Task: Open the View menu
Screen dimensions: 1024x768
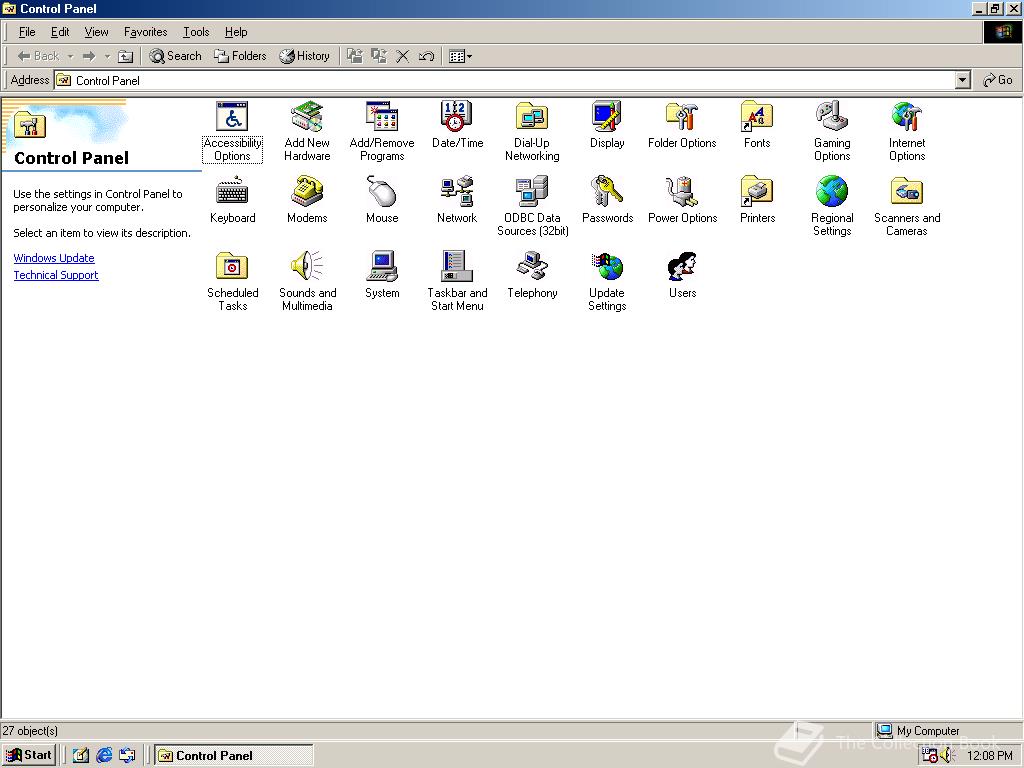Action: tap(96, 32)
